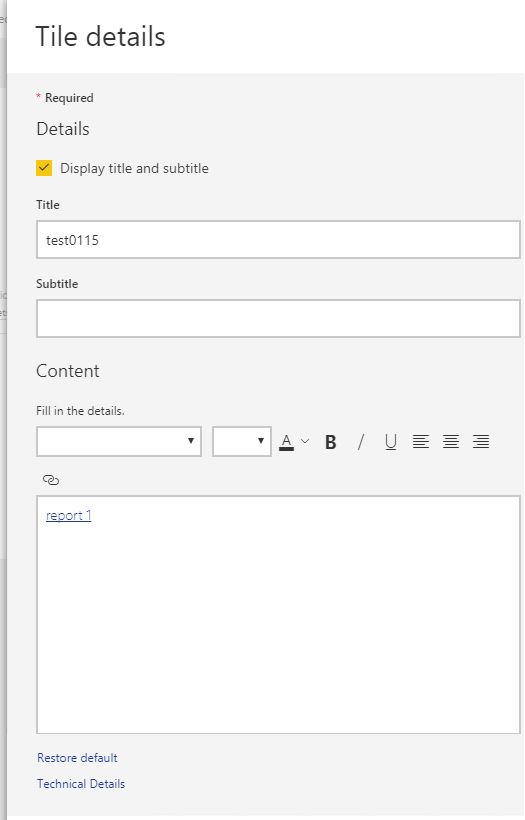
Task: Expand font color chevron menu
Action: click(305, 441)
